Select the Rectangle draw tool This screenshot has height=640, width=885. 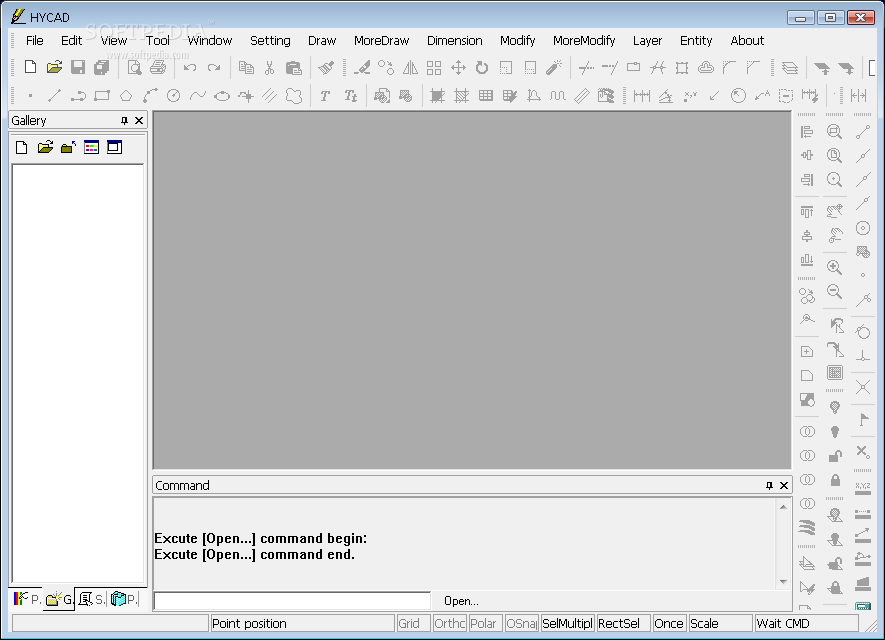(102, 95)
